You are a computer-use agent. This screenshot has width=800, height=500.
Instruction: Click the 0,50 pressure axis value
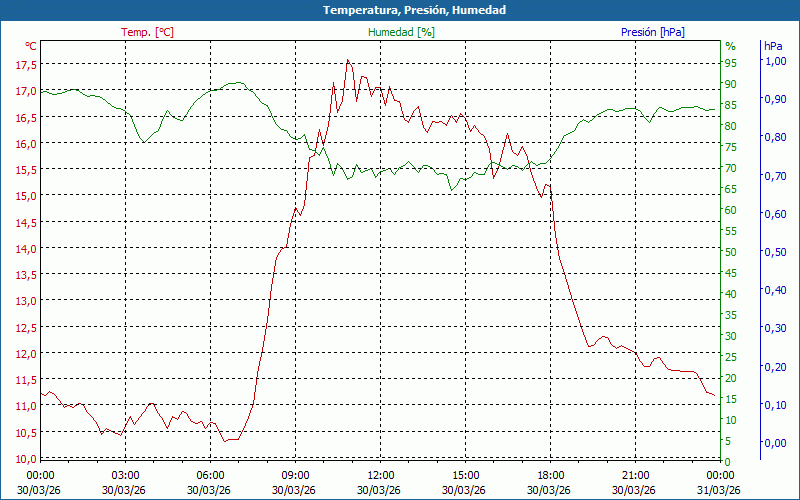pyautogui.click(x=775, y=252)
